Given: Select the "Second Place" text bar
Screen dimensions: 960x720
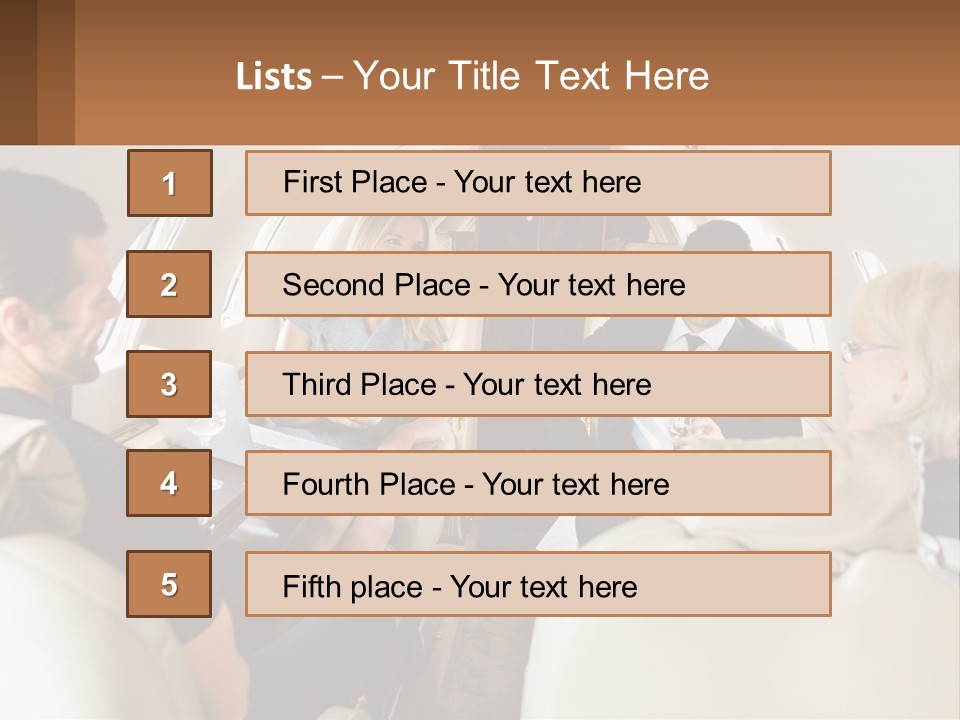Looking at the screenshot, I should click(x=538, y=284).
